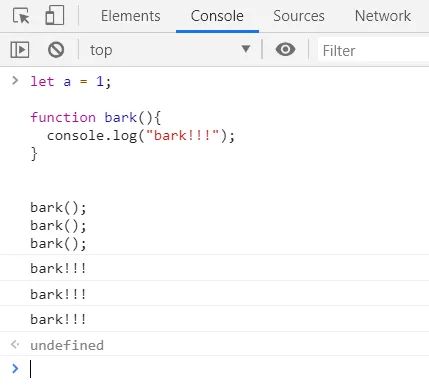The height and width of the screenshot is (386, 429).
Task: Click the 'function bark(){' code line
Action: pyautogui.click(x=96, y=117)
